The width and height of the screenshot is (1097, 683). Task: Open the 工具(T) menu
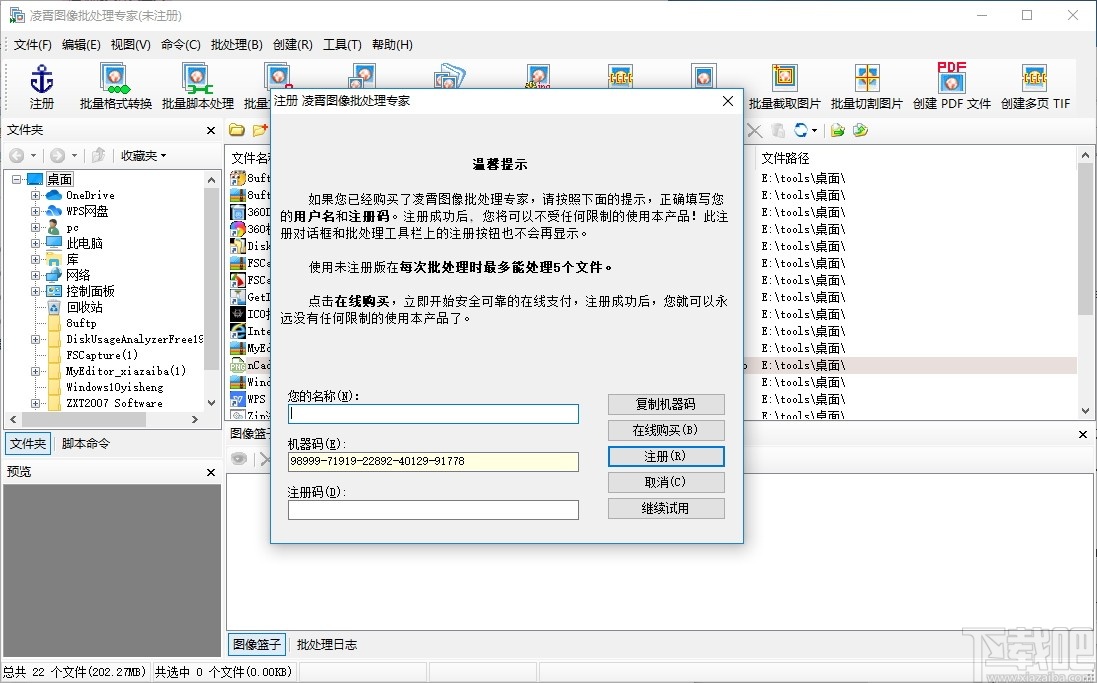click(x=342, y=45)
